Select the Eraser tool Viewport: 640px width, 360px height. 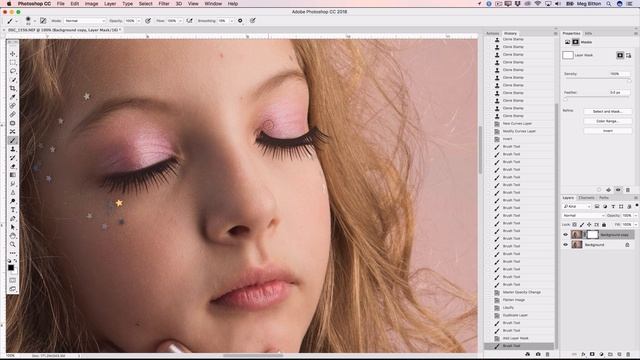(x=13, y=166)
